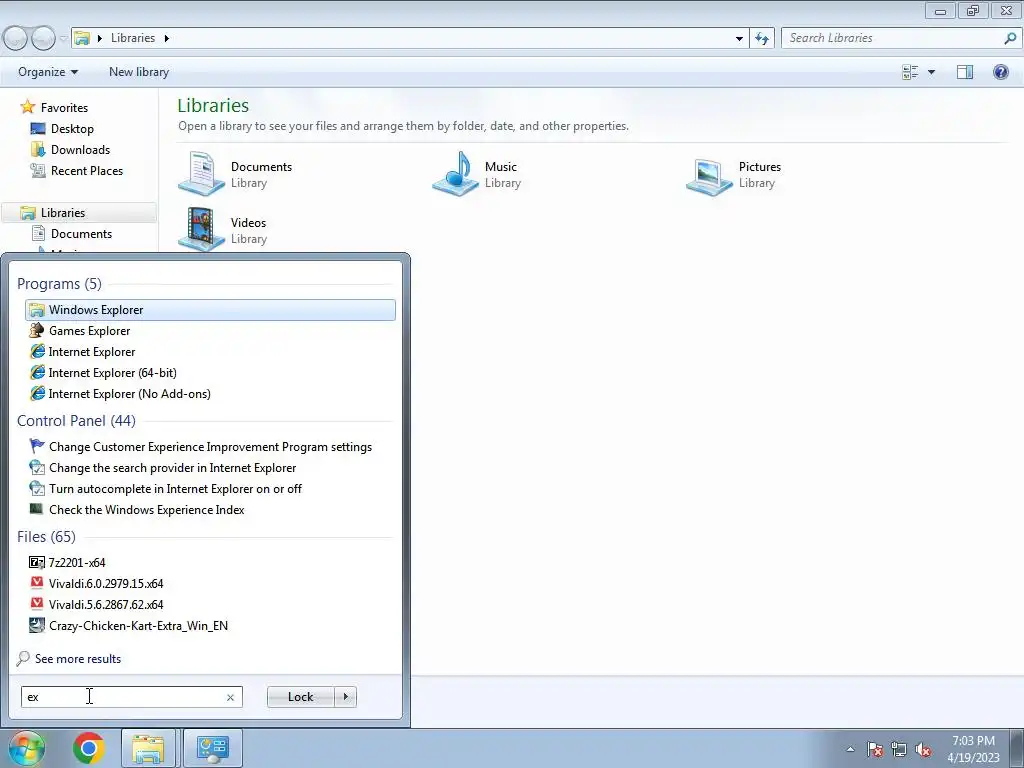Expand the arrow after Libraries in address bar
The image size is (1024, 768).
[x=167, y=38]
